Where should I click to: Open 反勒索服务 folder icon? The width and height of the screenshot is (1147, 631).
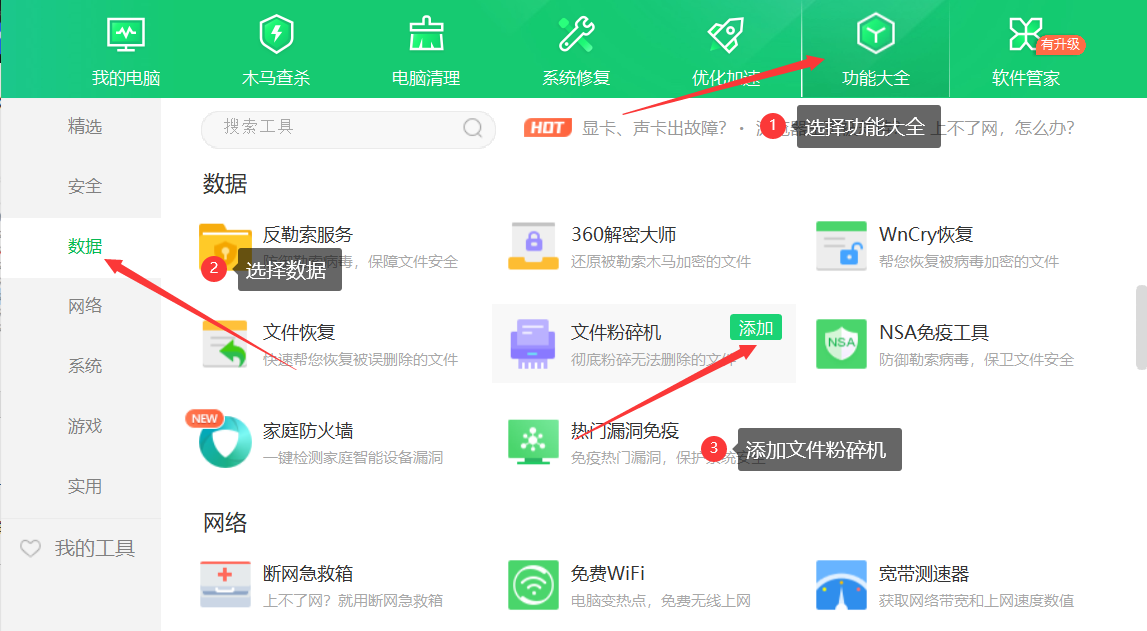(x=225, y=247)
